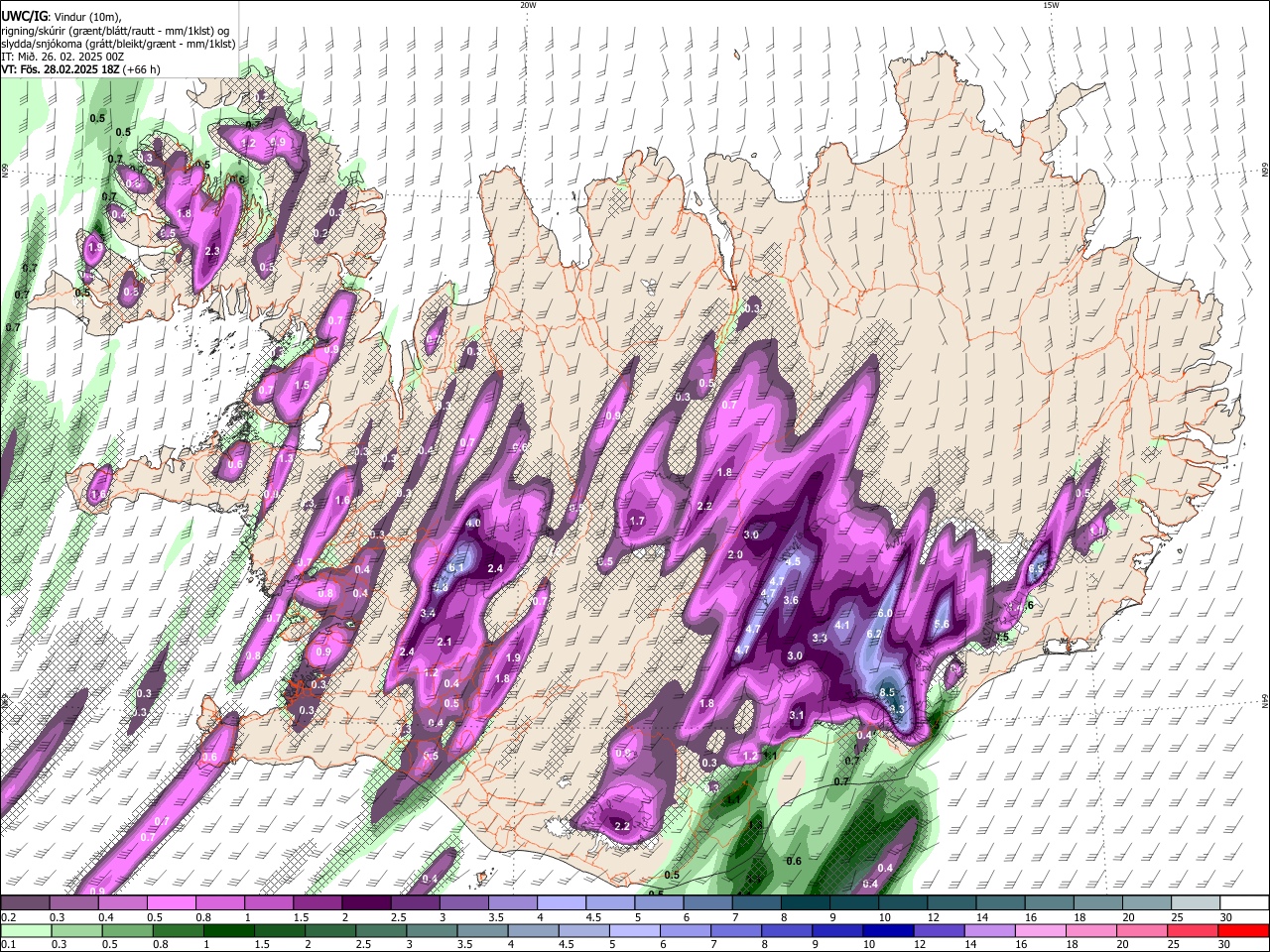Screen dimensions: 1270x952
Task: Click the '3.4' precipitation value
Action: (x=429, y=614)
